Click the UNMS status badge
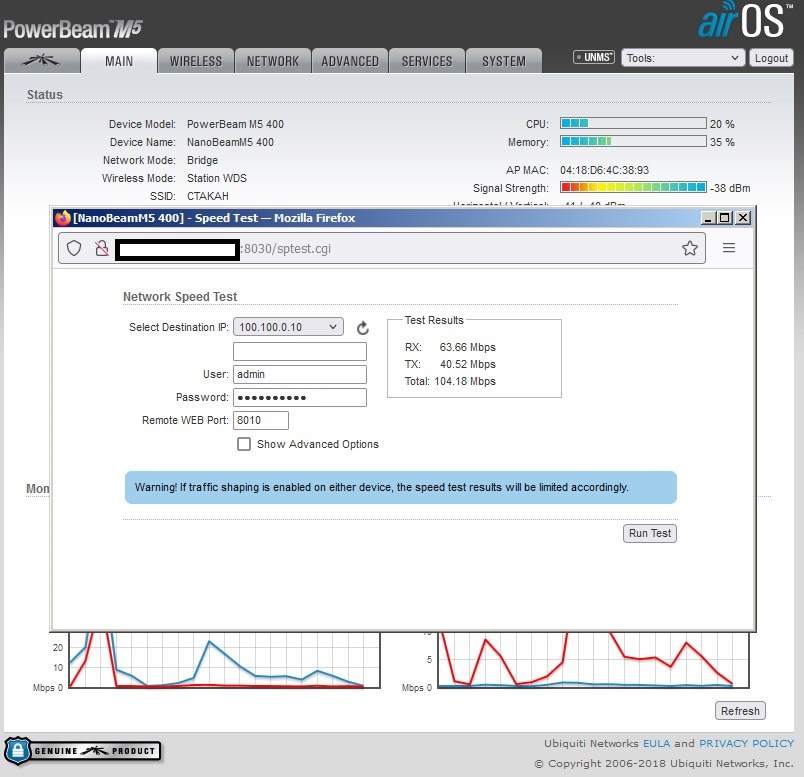Viewport: 804px width, 777px height. [x=594, y=57]
